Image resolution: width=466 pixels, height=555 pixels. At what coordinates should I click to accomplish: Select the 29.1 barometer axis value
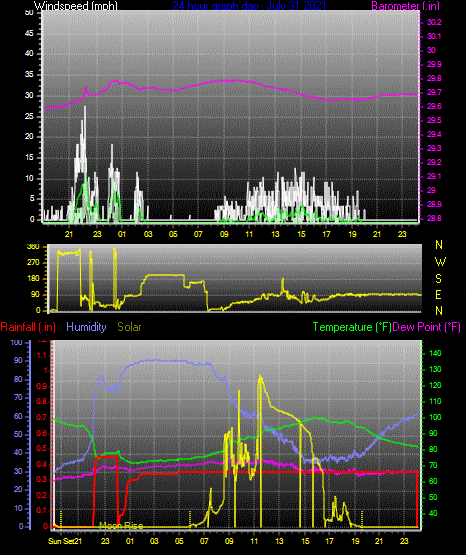click(x=434, y=176)
